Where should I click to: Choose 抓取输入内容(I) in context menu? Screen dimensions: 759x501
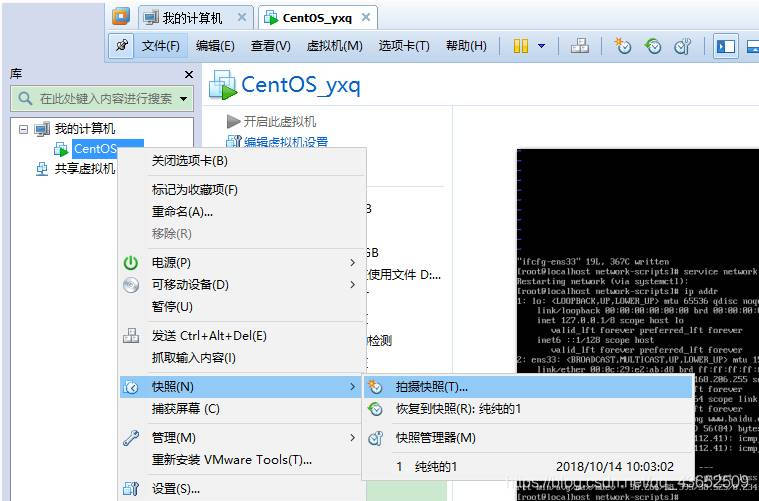[242, 358]
